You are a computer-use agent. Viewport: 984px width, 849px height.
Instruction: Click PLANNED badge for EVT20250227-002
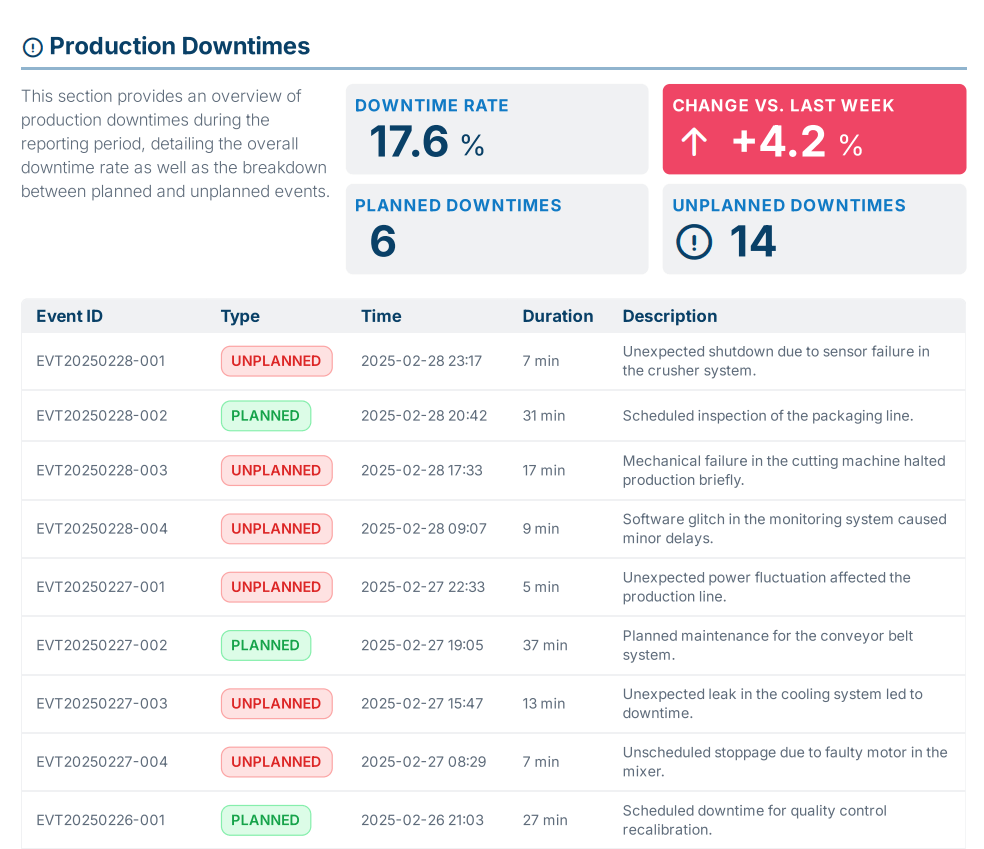coord(265,645)
